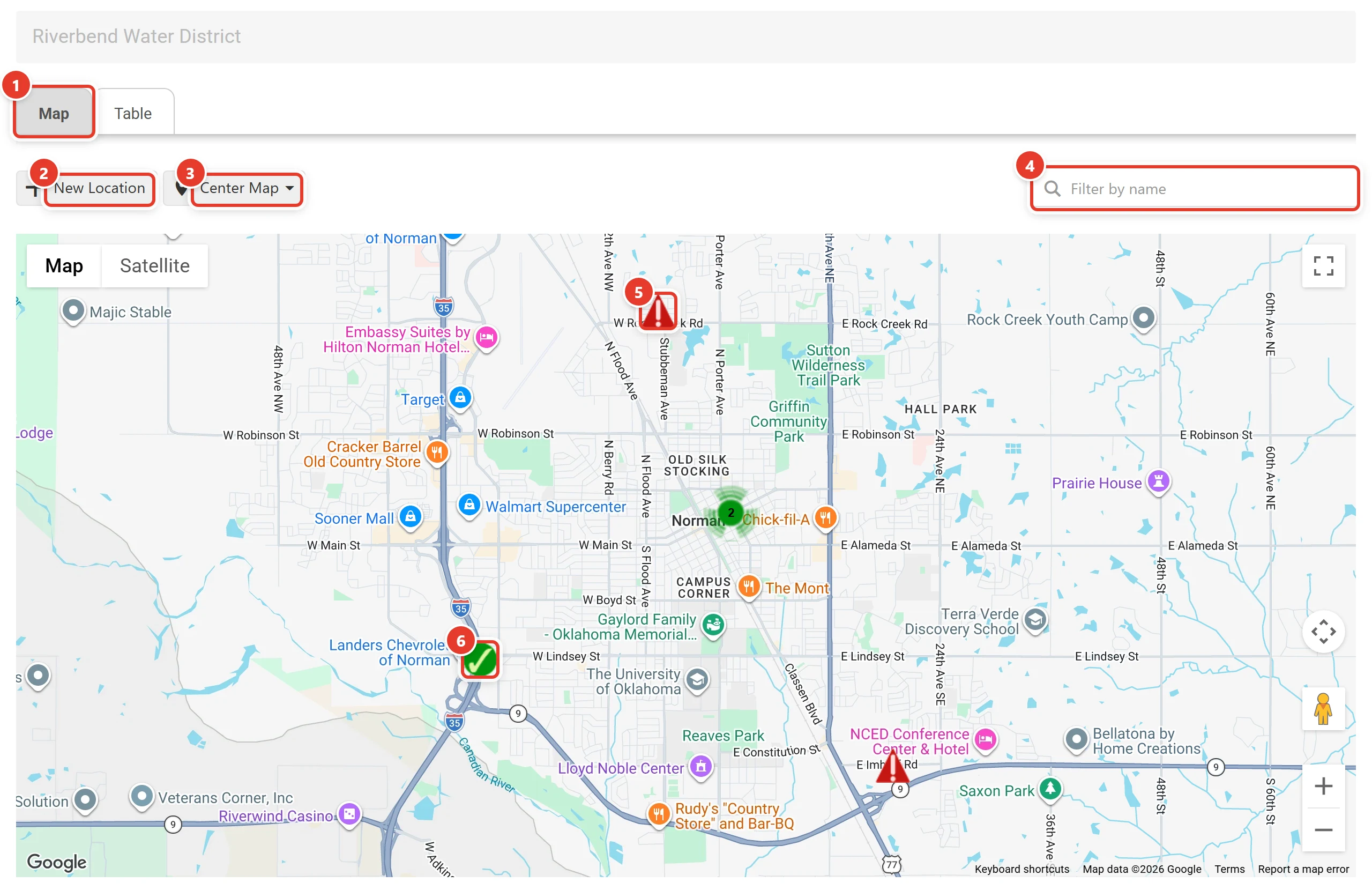Open Keyboard shortcuts link
Image resolution: width=1372 pixels, height=890 pixels.
(1021, 869)
